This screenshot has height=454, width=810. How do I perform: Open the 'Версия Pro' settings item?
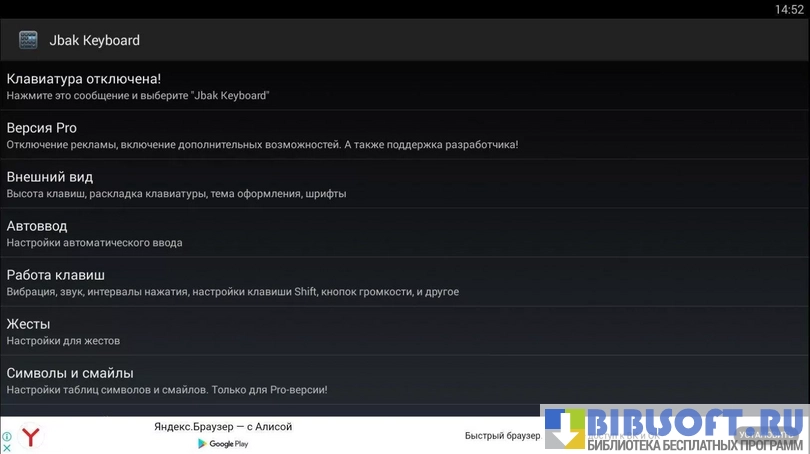[x=42, y=128]
